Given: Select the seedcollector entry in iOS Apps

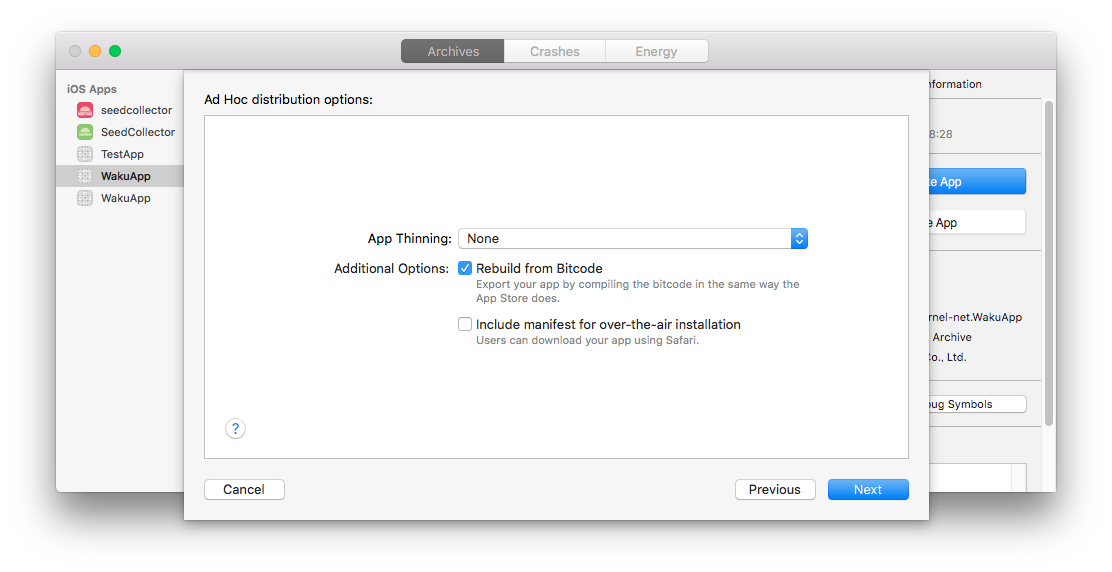Looking at the screenshot, I should 136,110.
